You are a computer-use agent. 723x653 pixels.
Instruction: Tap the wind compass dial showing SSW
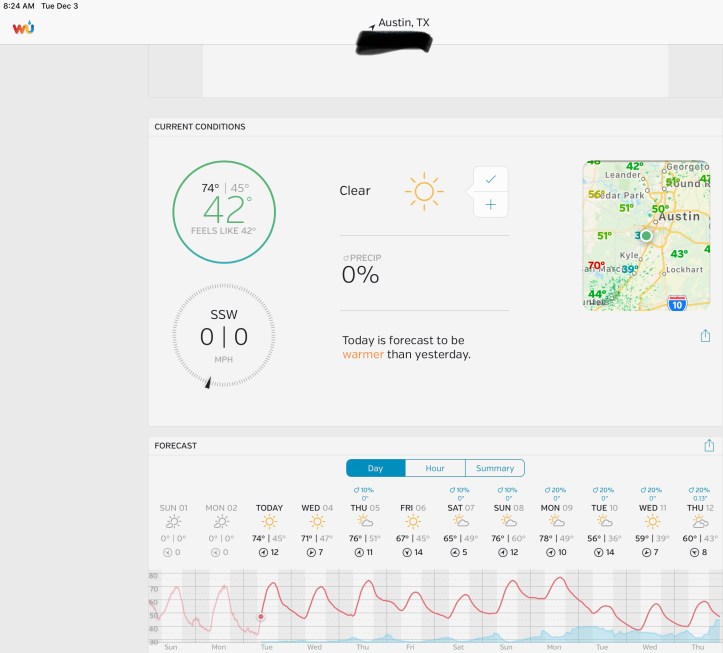223,336
